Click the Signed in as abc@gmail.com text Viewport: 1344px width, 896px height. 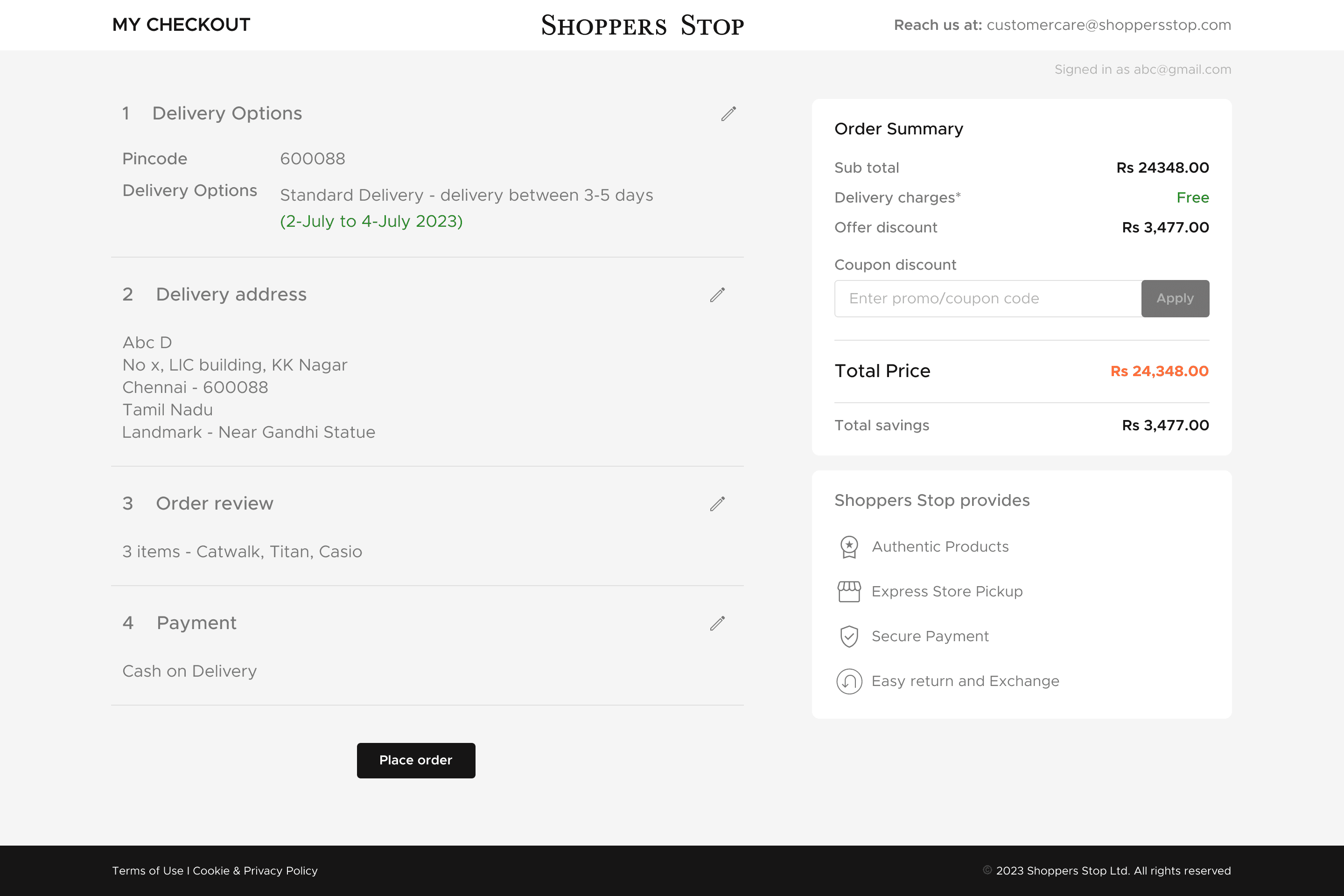1143,70
